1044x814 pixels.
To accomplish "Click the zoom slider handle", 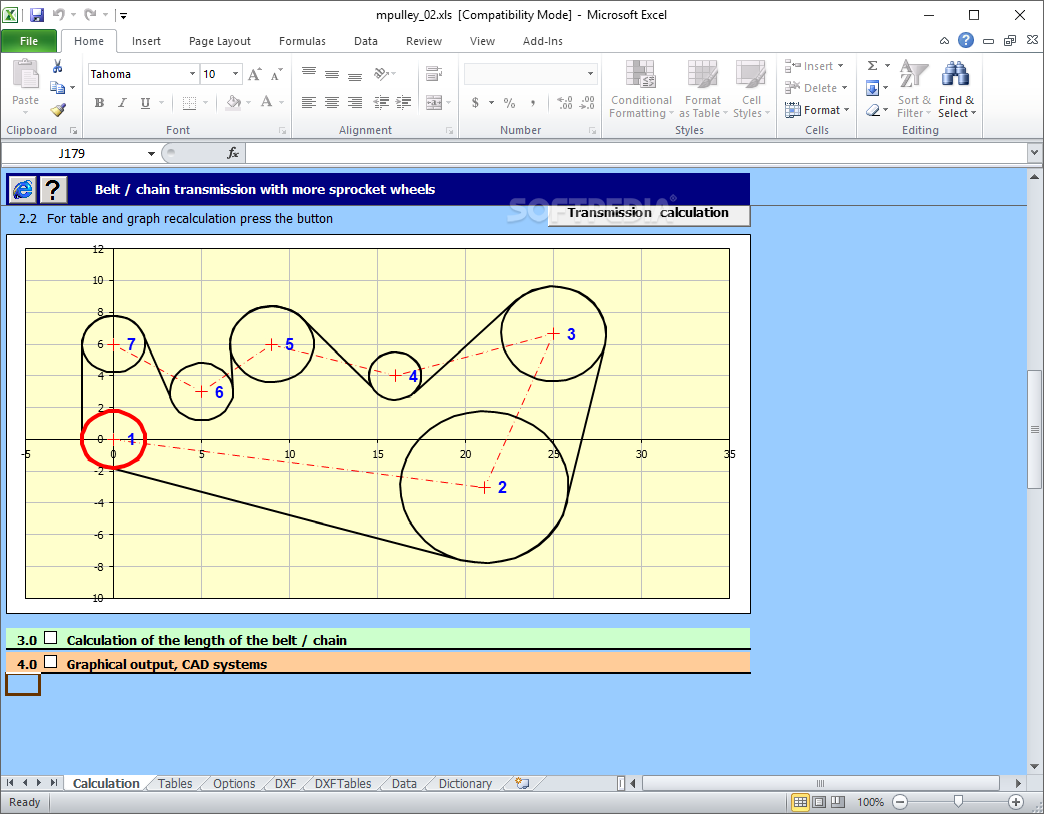I will point(958,801).
